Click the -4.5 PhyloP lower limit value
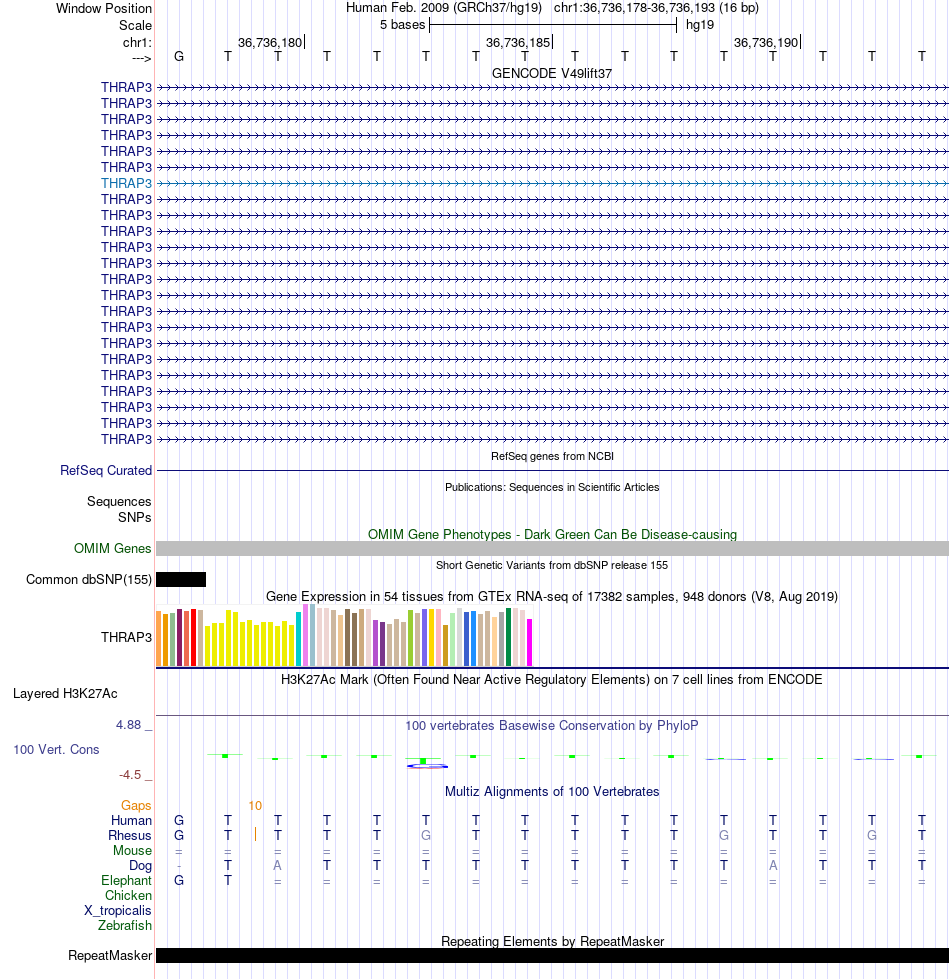The image size is (950, 979). pyautogui.click(x=130, y=775)
